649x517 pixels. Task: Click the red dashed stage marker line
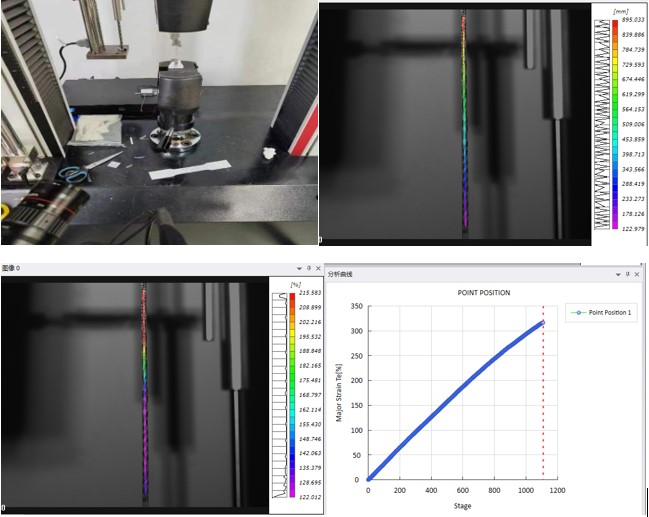543,400
